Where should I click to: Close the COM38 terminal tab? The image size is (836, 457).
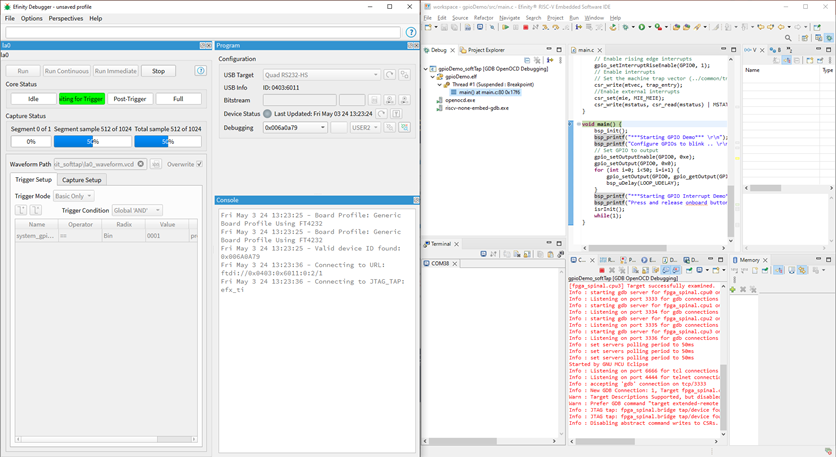pyautogui.click(x=455, y=263)
